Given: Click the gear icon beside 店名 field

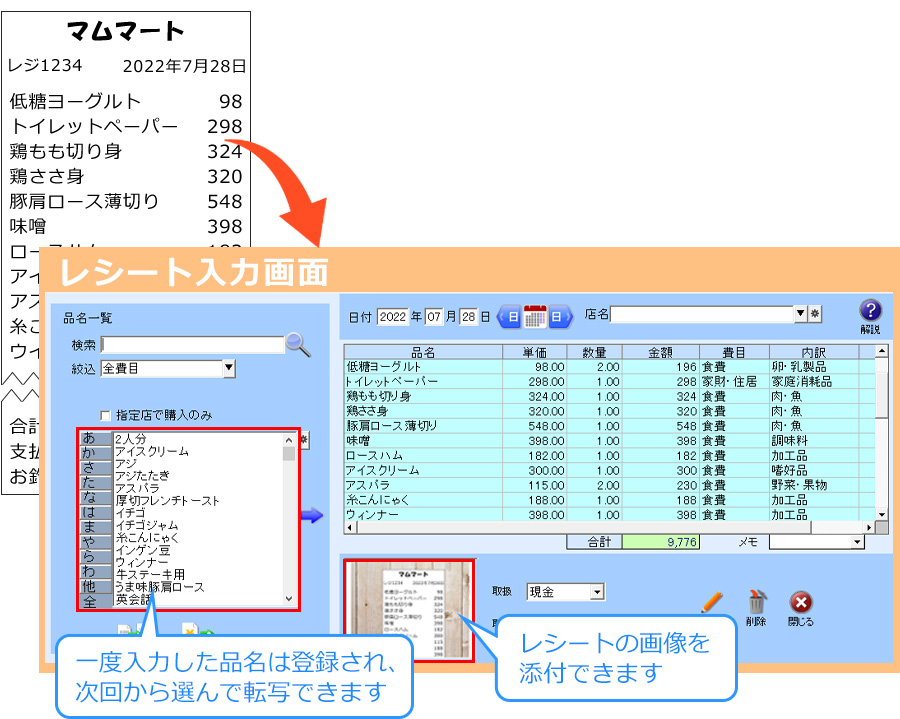Looking at the screenshot, I should click(x=815, y=314).
